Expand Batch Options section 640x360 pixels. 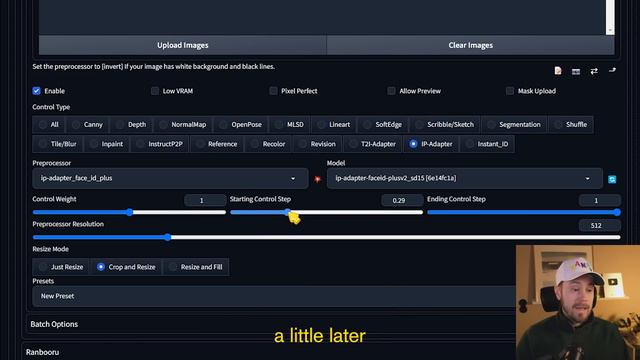coord(54,324)
